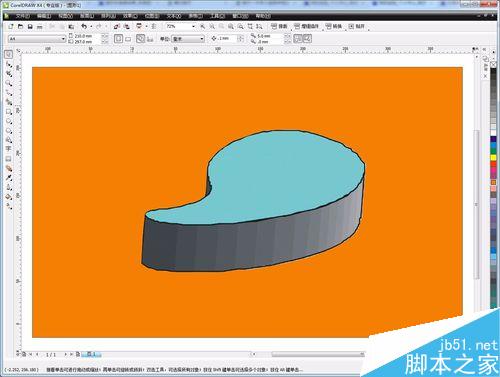
Task: Select page tab 页1
Action: click(x=91, y=354)
